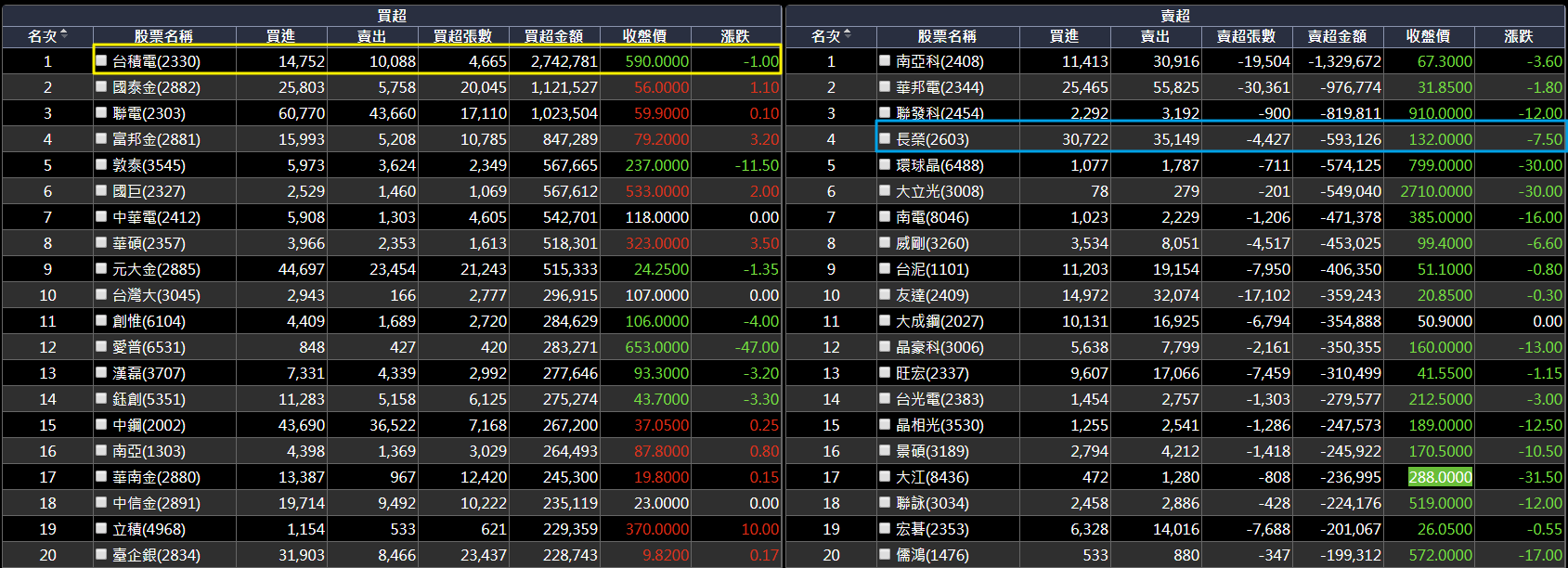This screenshot has height=568, width=1568.
Task: Mark the 愛普(6531) checkbox
Action: 102,346
